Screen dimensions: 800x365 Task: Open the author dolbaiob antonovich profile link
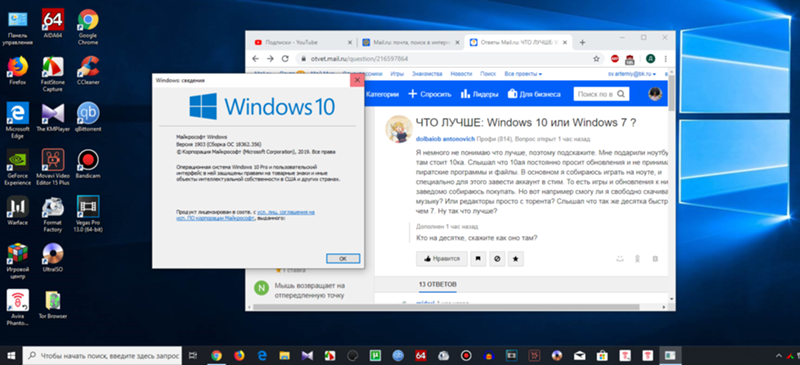445,139
